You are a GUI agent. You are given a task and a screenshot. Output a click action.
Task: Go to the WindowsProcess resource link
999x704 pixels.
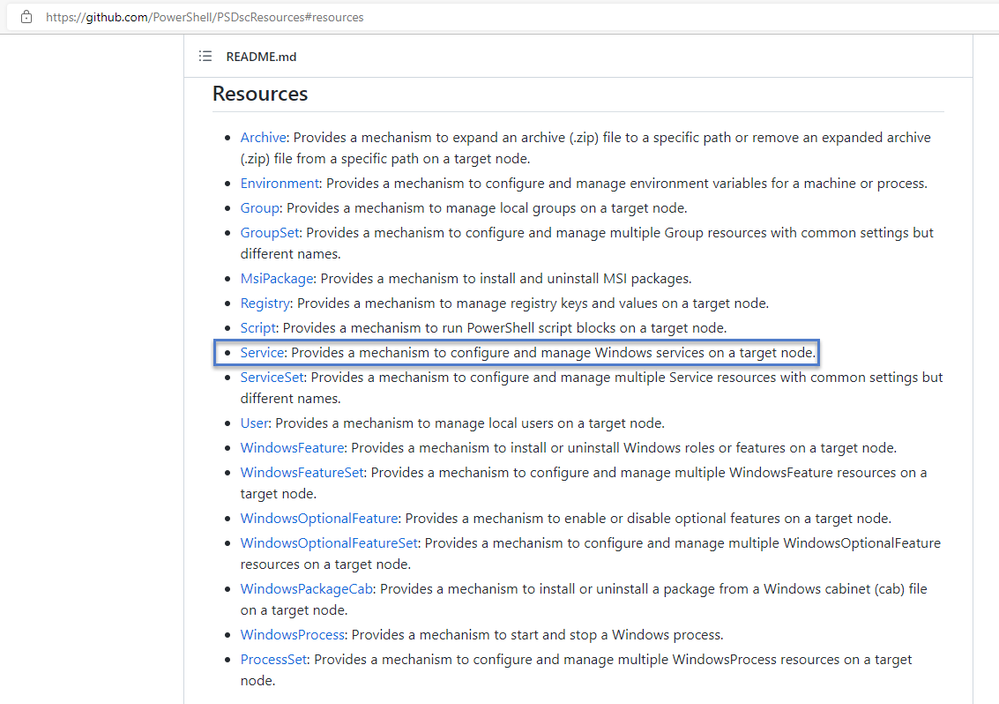pyautogui.click(x=292, y=635)
